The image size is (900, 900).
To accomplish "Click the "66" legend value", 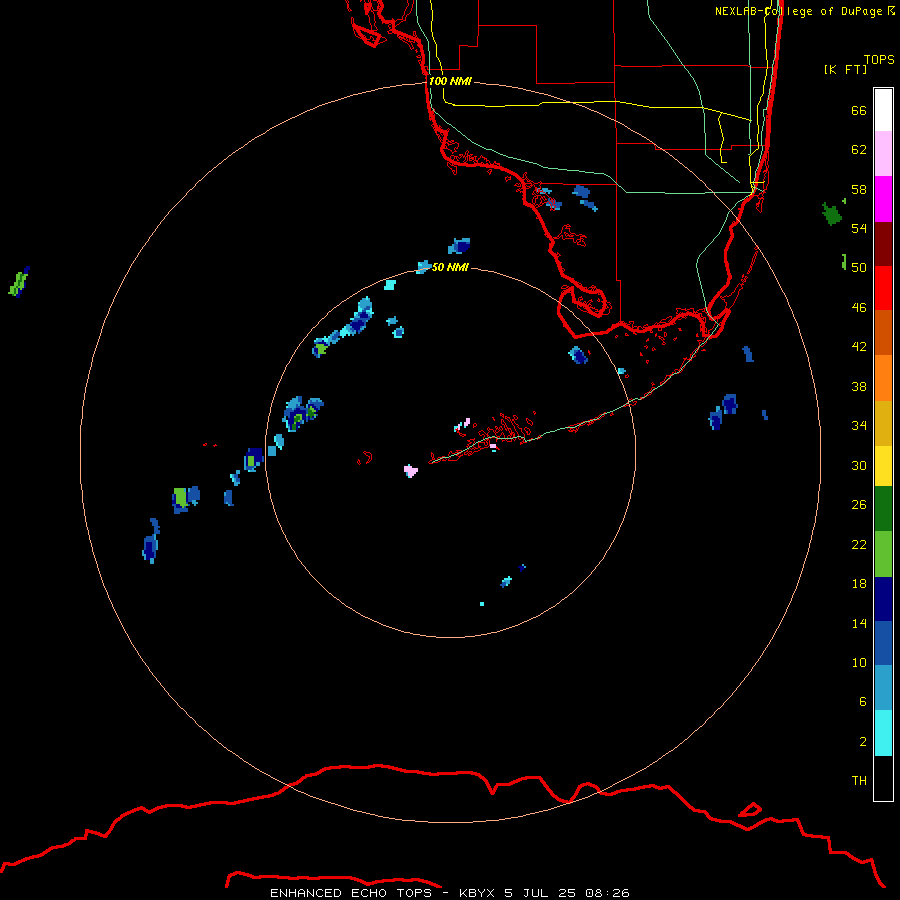I will coord(859,110).
